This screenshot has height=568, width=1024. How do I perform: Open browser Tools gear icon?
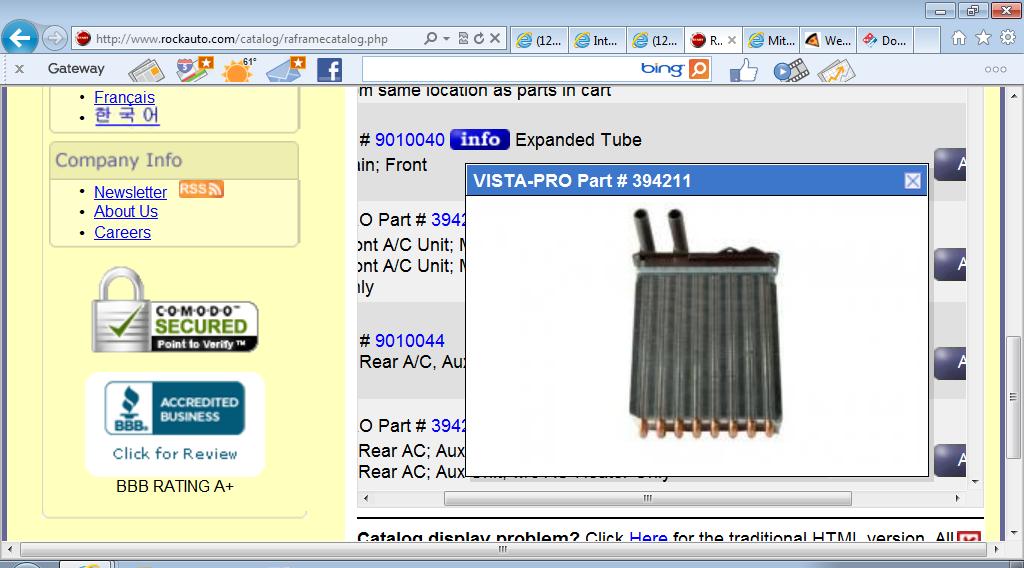(1008, 38)
